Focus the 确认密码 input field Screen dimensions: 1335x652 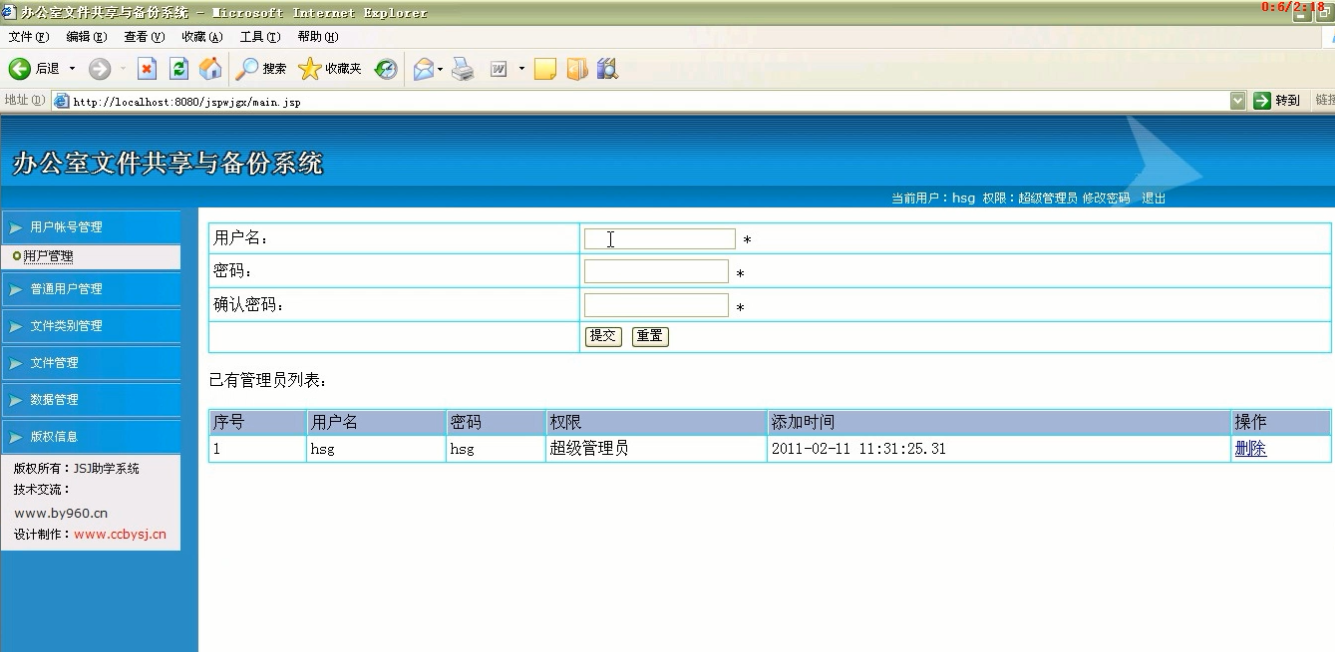(x=656, y=305)
